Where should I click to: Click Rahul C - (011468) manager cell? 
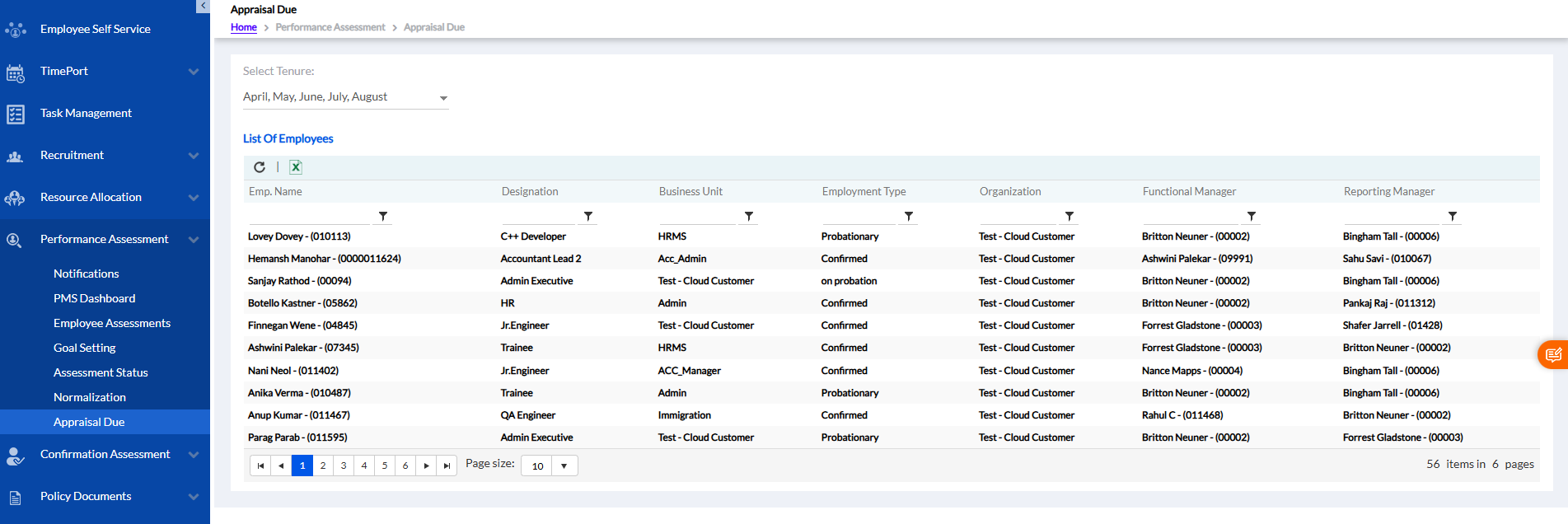(1182, 415)
